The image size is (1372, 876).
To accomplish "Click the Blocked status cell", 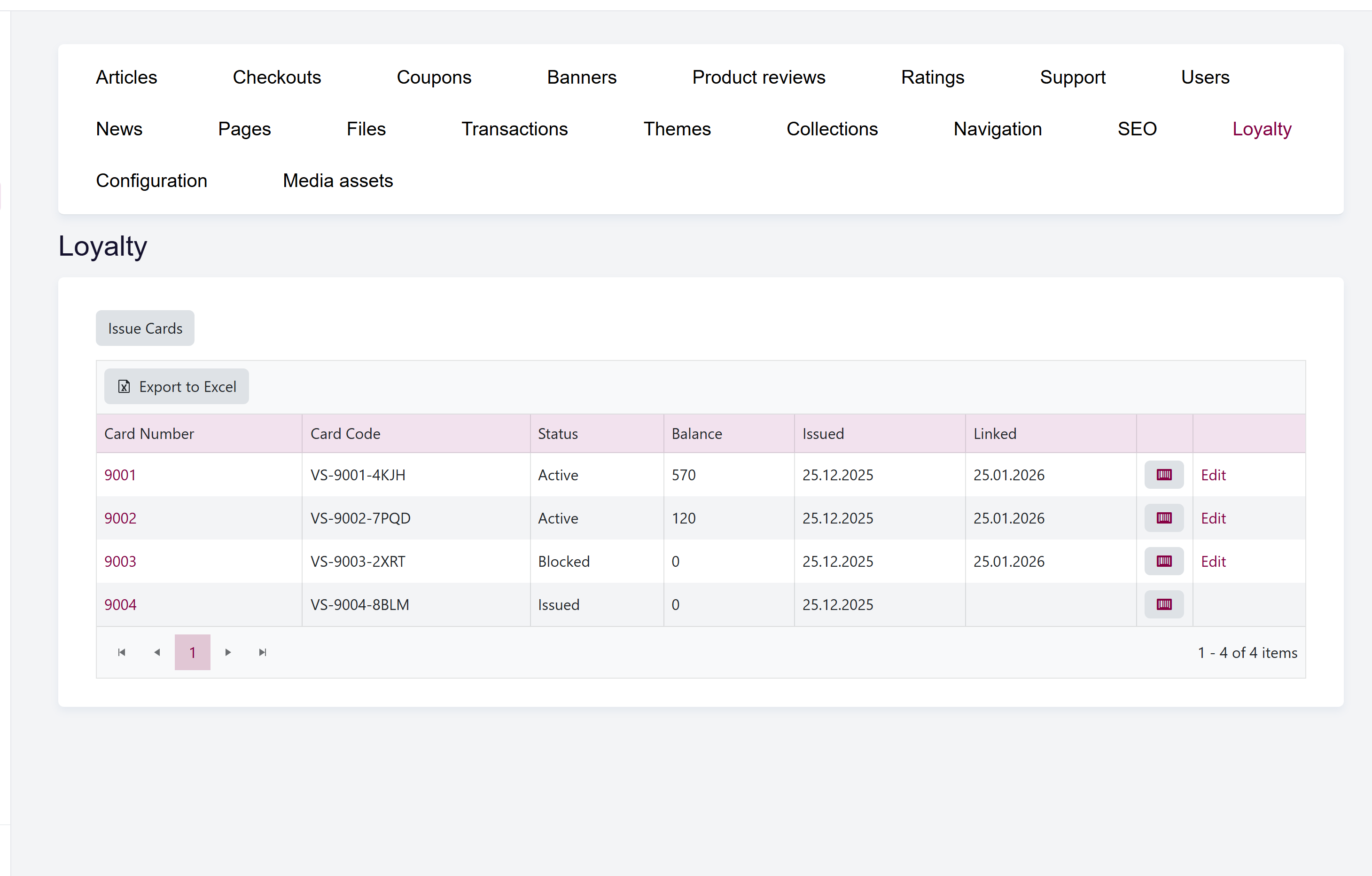I will pos(597,562).
